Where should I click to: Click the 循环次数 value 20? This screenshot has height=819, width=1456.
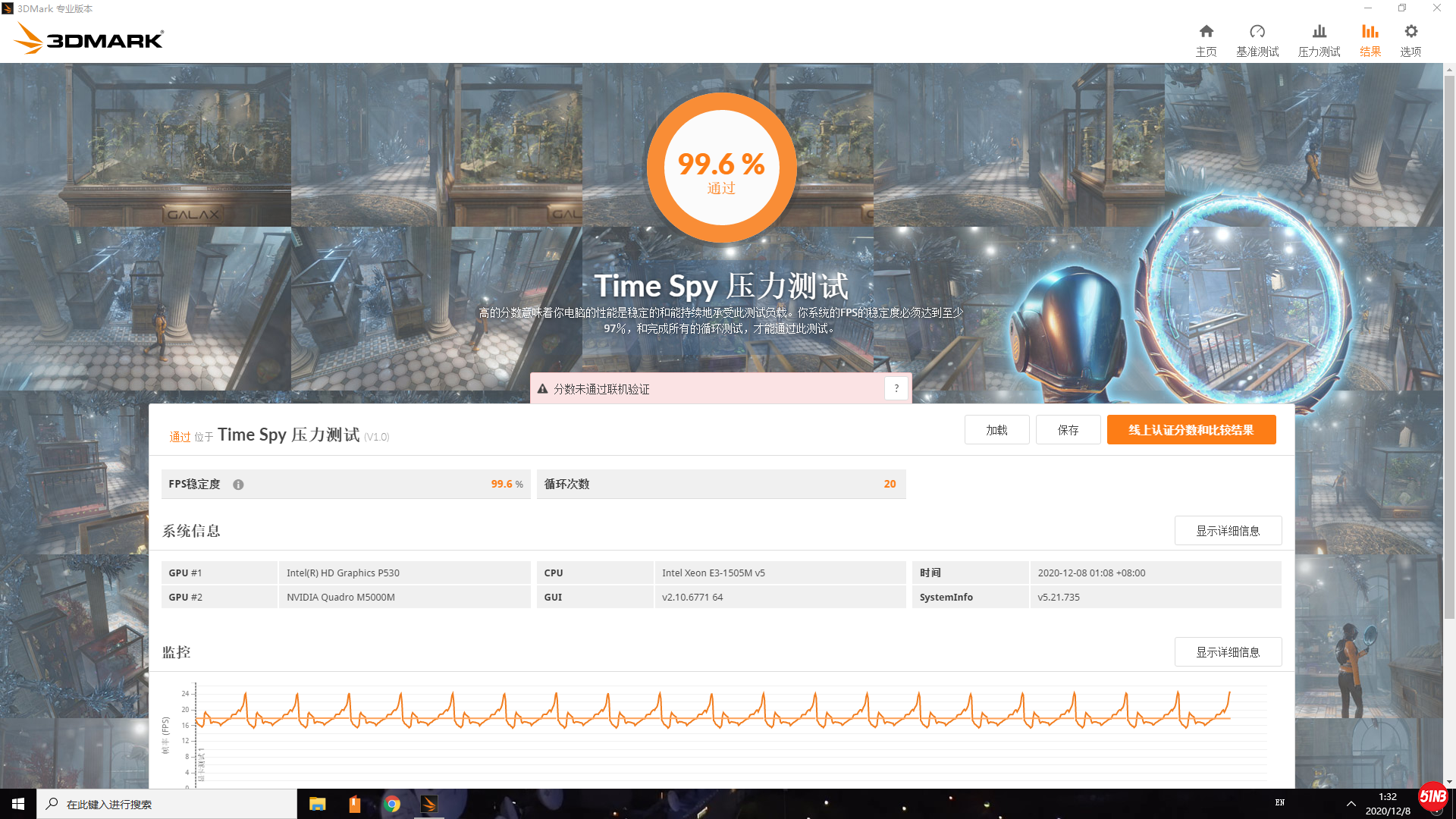[x=890, y=484]
